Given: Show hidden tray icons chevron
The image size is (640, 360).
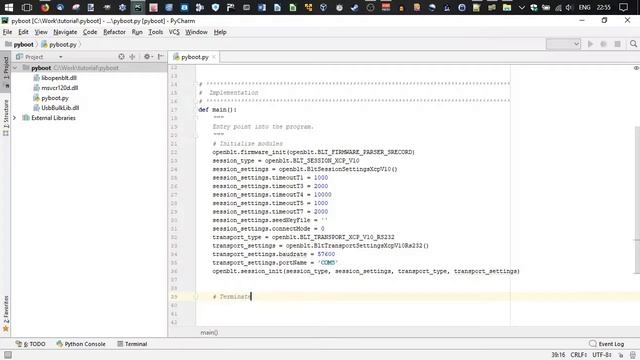Looking at the screenshot, I should 522,7.
